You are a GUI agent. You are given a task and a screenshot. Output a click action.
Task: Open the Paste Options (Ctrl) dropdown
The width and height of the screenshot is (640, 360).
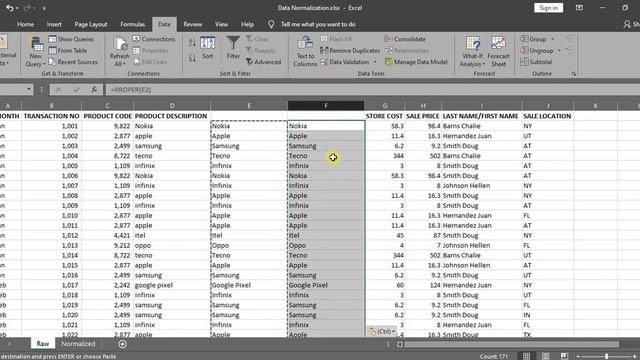(382, 331)
